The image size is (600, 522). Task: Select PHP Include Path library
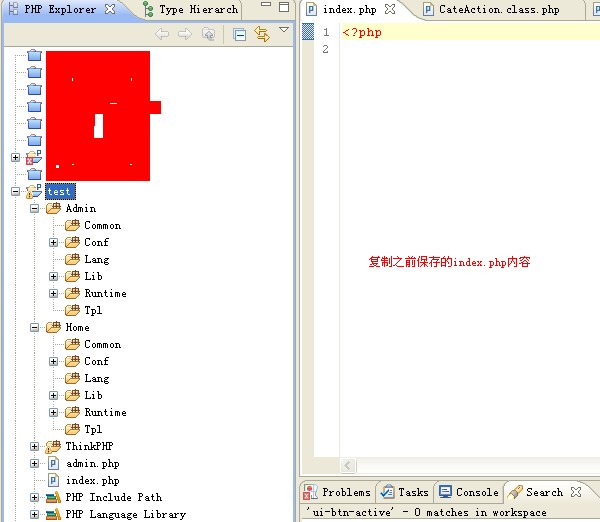click(114, 498)
